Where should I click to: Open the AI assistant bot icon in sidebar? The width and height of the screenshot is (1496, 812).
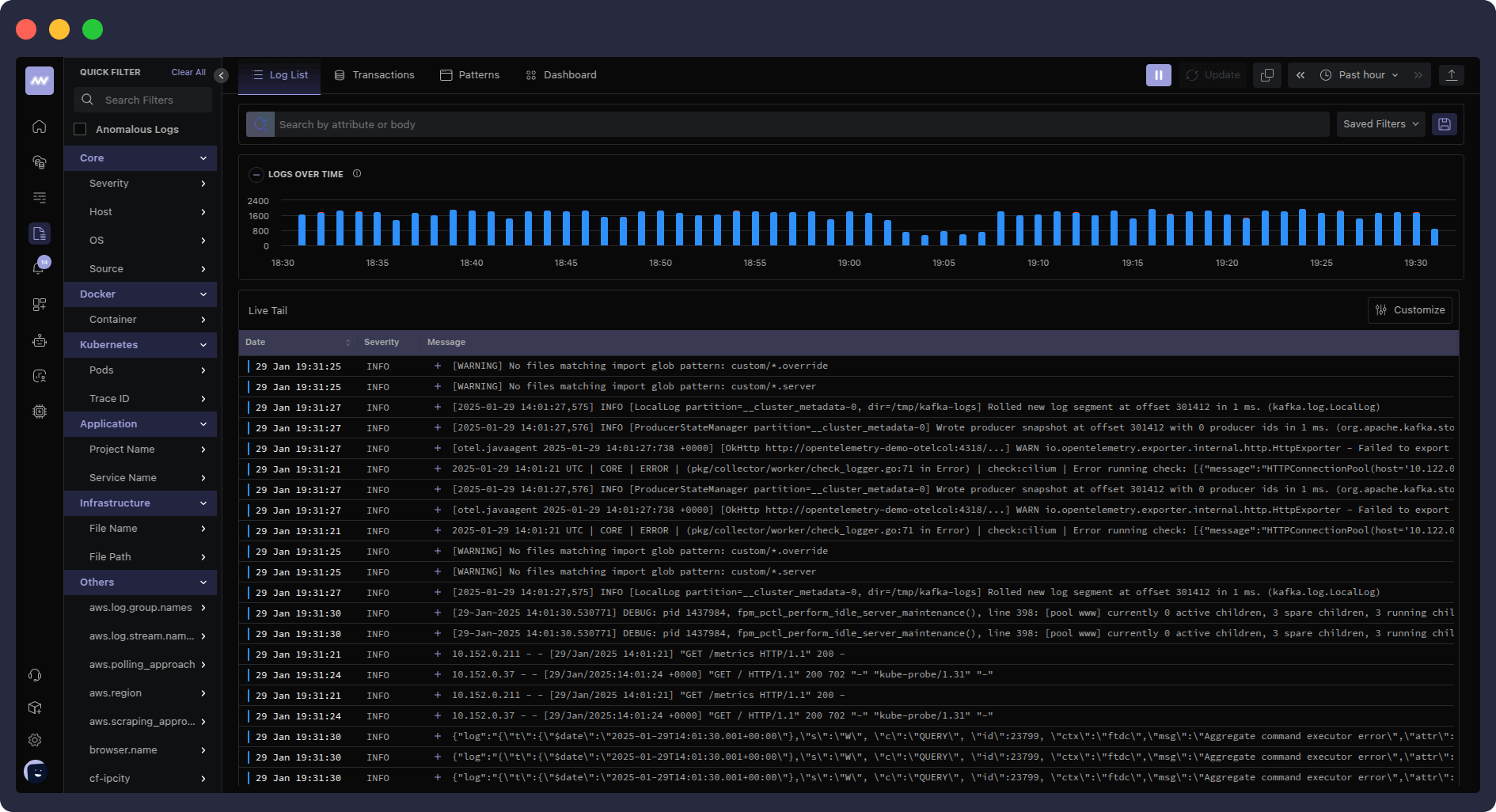[39, 340]
